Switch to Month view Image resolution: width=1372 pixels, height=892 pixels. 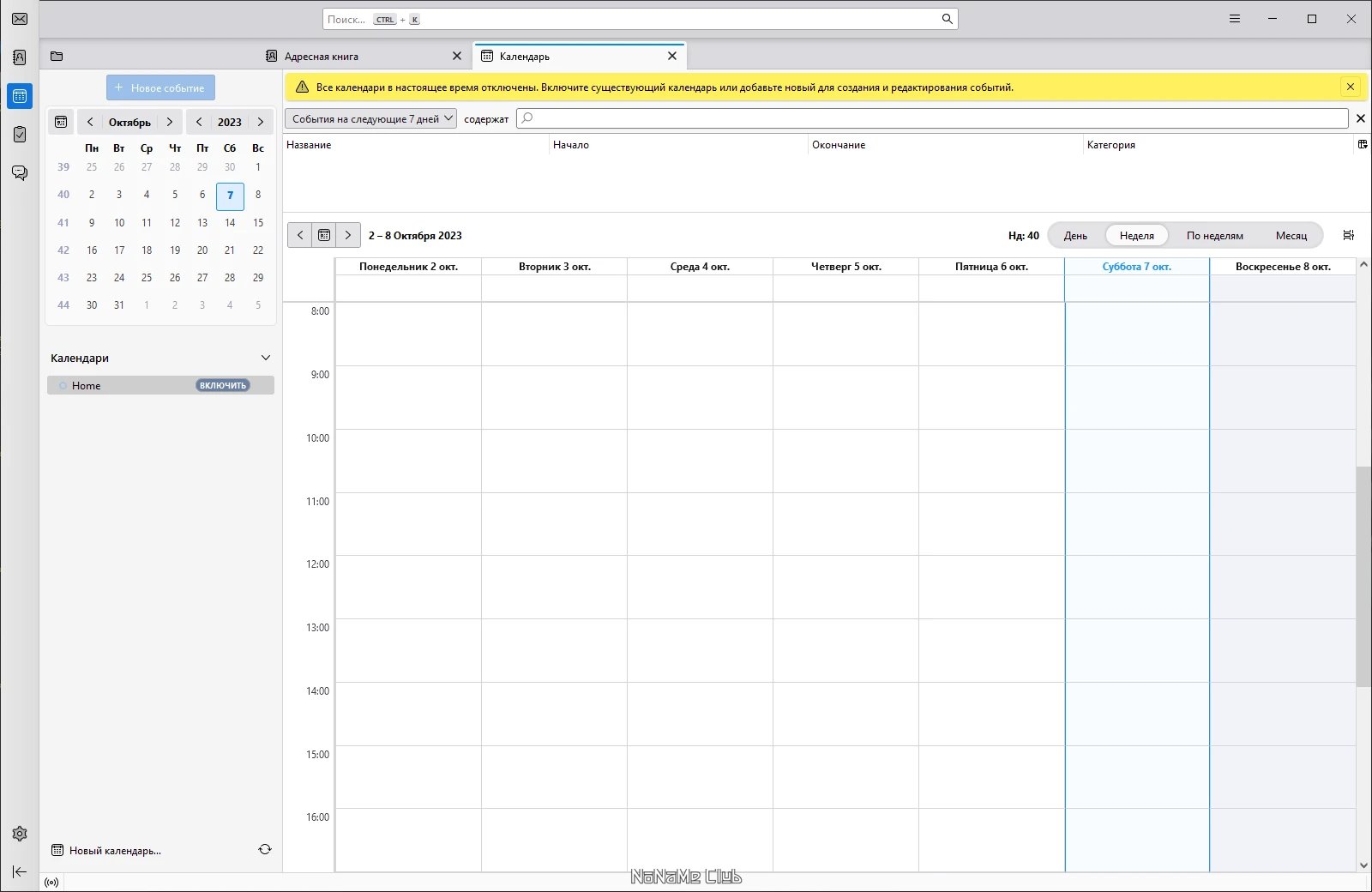(1291, 236)
